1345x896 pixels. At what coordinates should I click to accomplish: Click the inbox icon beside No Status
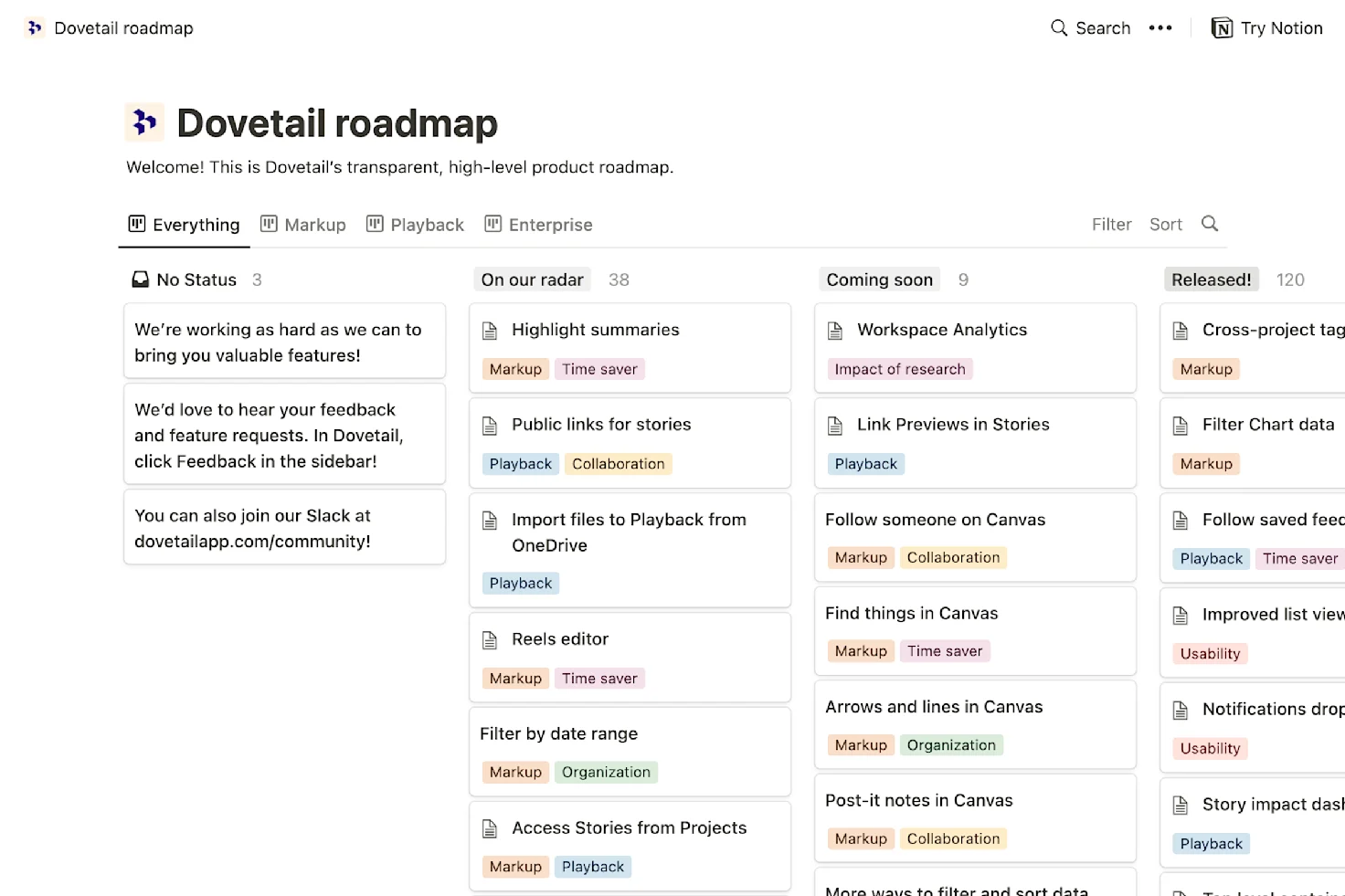(x=140, y=279)
